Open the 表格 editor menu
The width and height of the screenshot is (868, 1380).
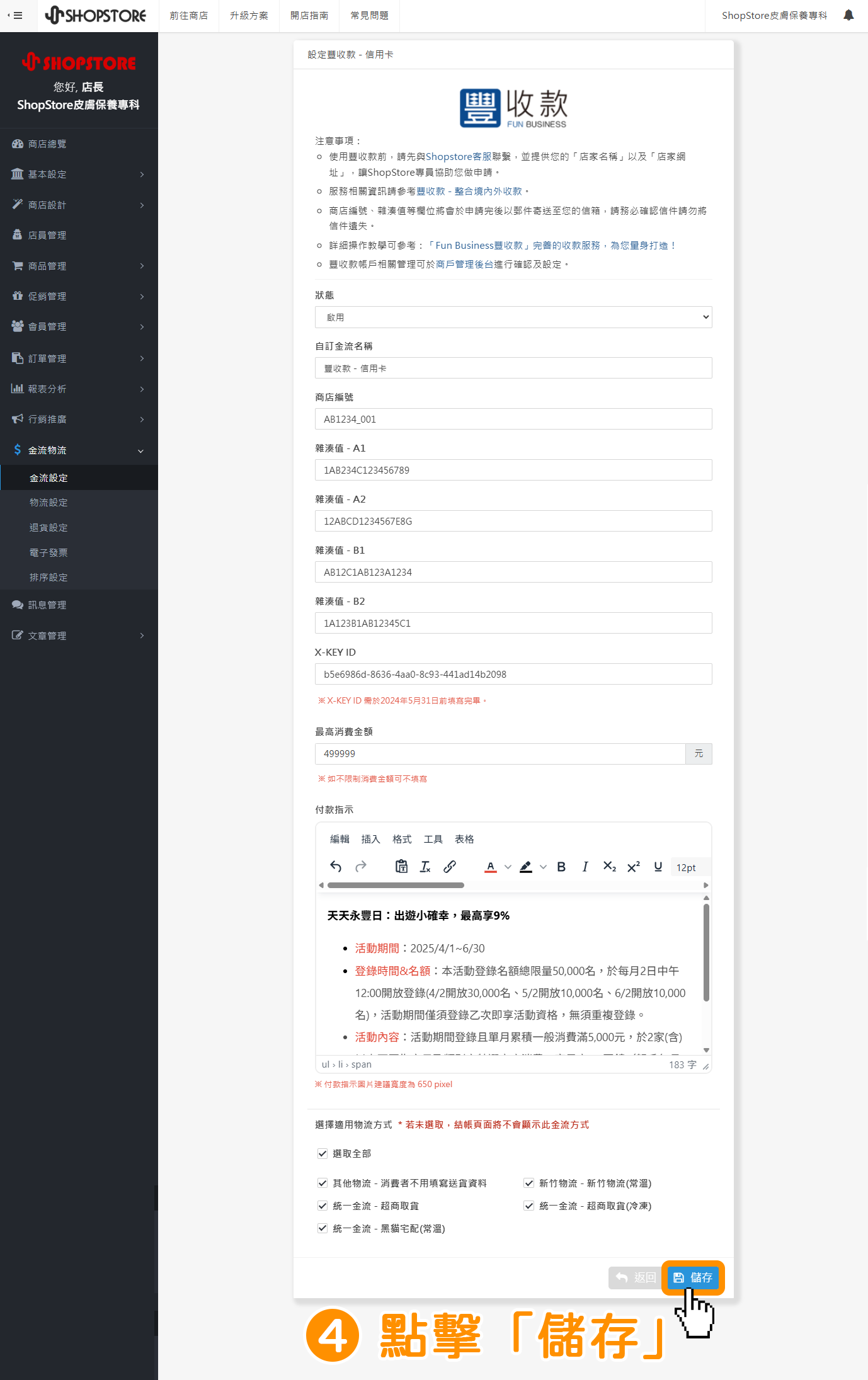tap(464, 839)
